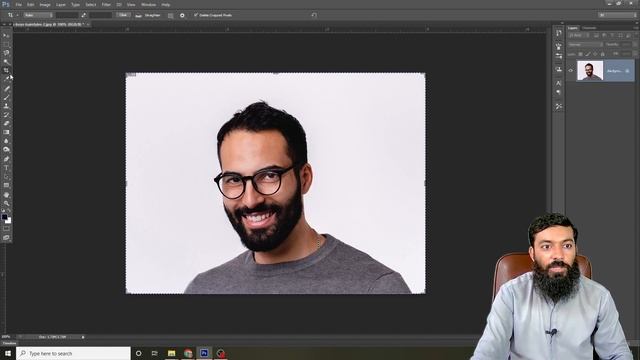Open the Normal blend mode dropdown
Image resolution: width=640 pixels, height=360 pixels.
pos(585,44)
